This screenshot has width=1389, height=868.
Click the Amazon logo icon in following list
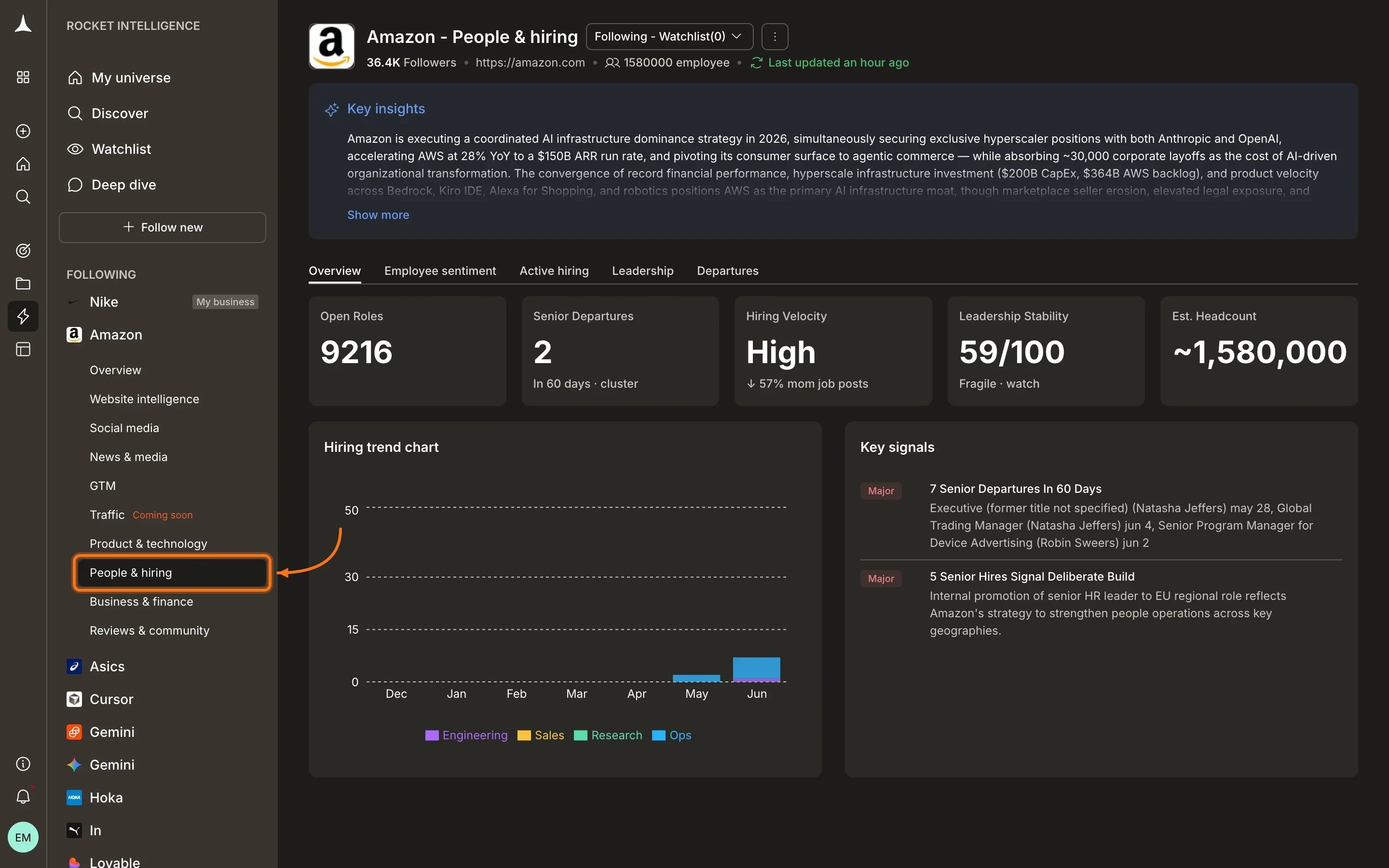[x=74, y=335]
